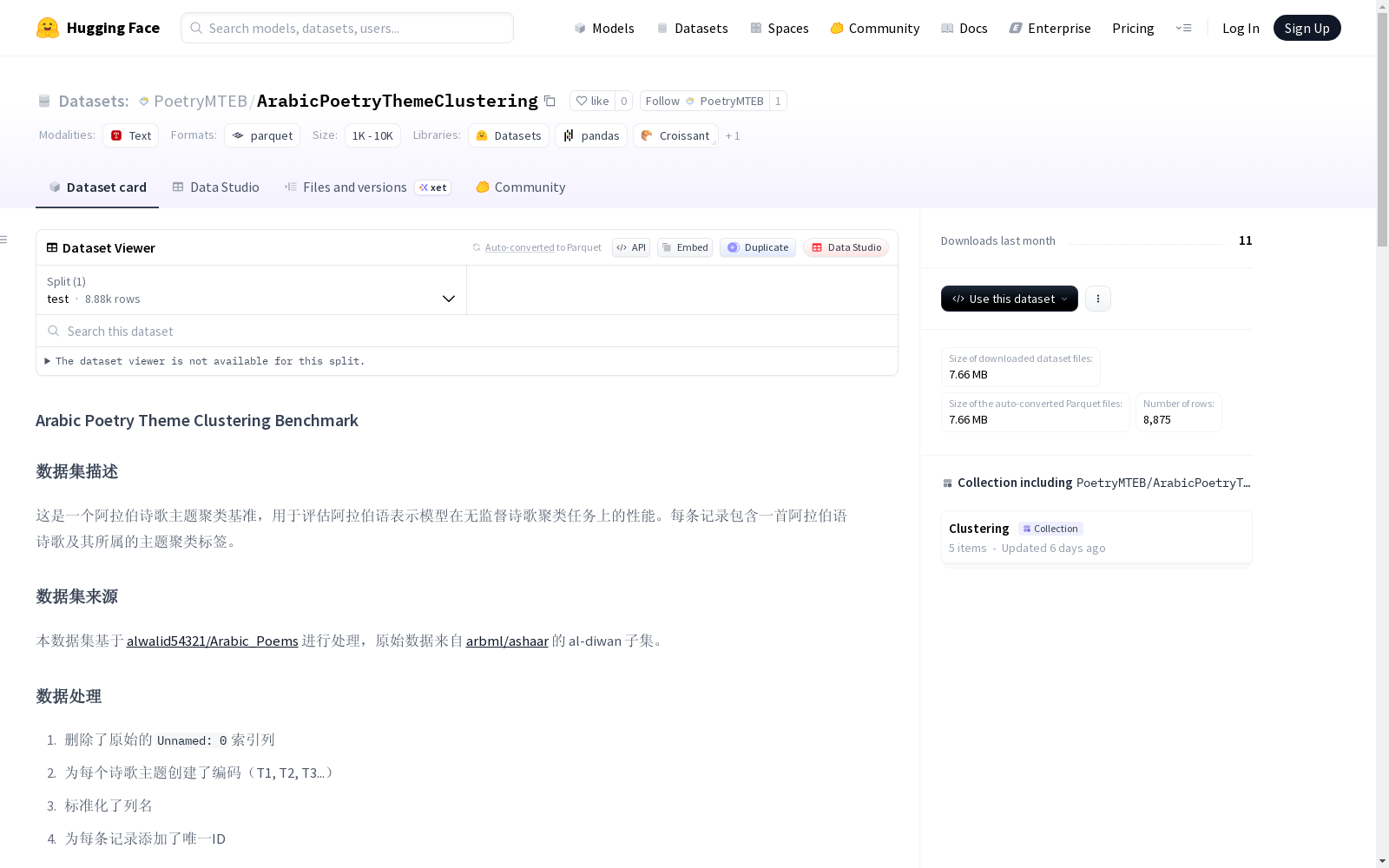Viewport: 1389px width, 868px height.
Task: Open the Docs page
Action: [964, 28]
